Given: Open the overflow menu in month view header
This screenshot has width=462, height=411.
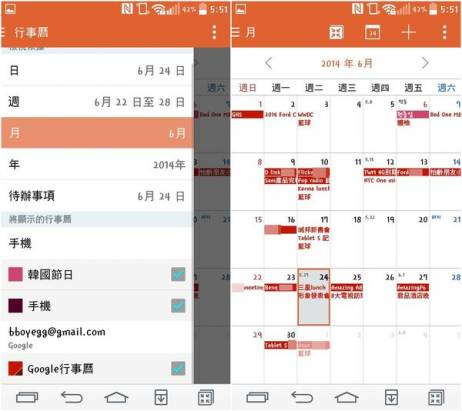Looking at the screenshot, I should click(x=445, y=32).
